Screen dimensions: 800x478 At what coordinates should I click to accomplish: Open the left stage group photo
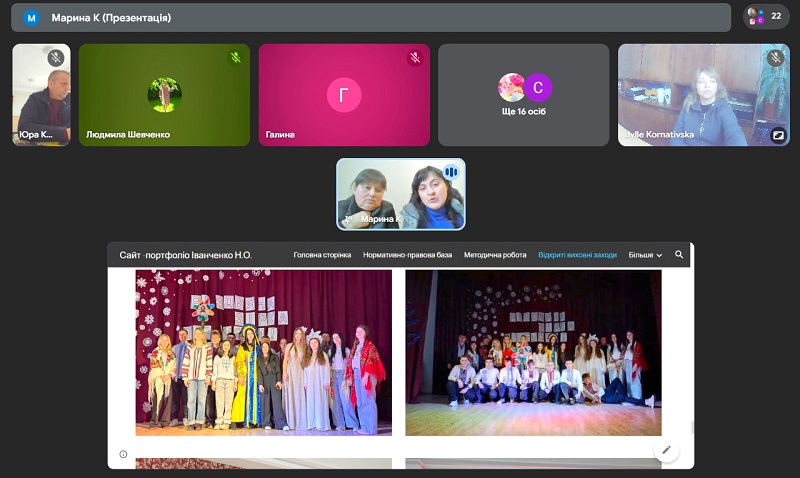(x=264, y=352)
